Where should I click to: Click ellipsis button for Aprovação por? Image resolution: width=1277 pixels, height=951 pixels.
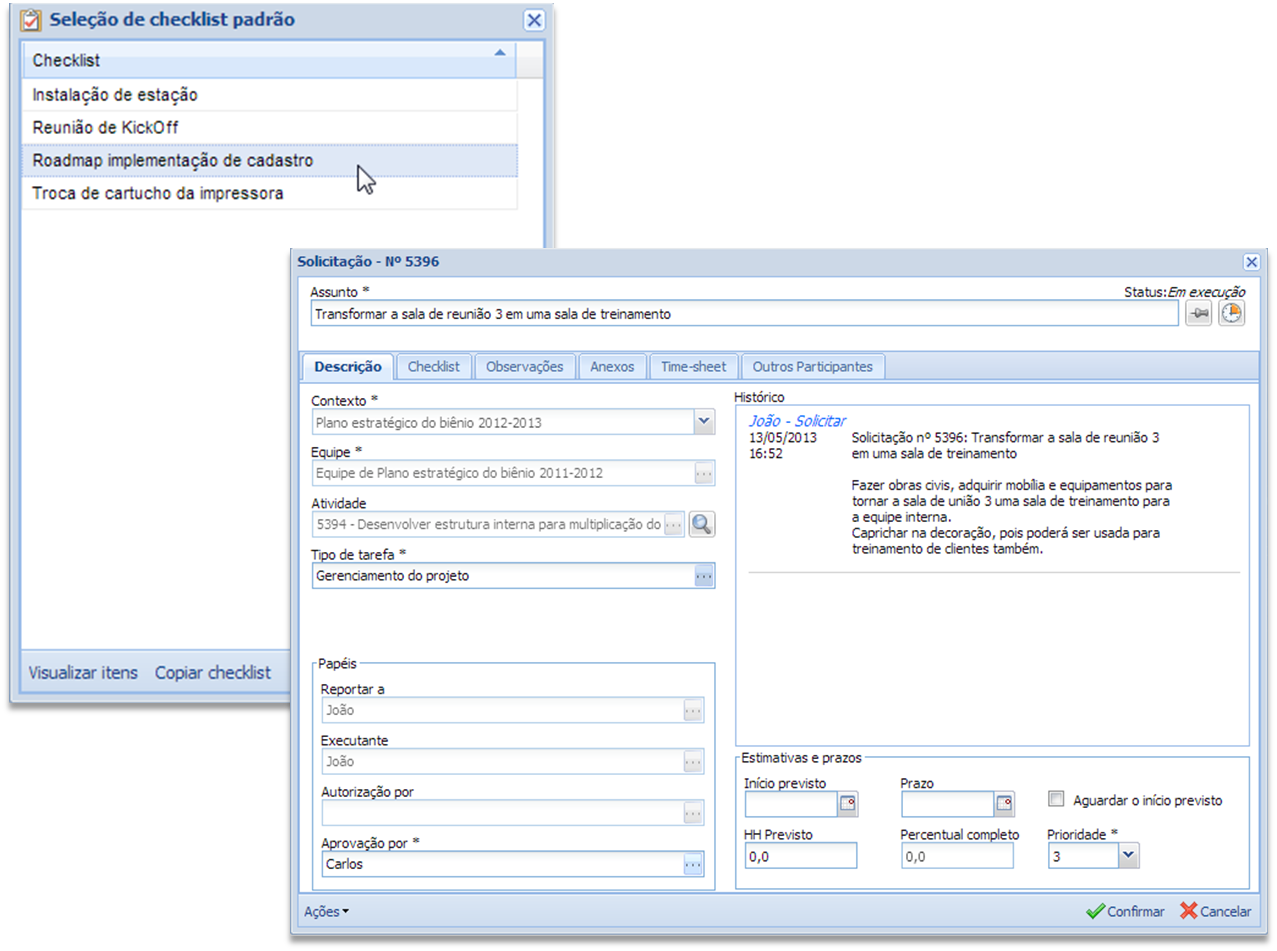click(x=693, y=864)
